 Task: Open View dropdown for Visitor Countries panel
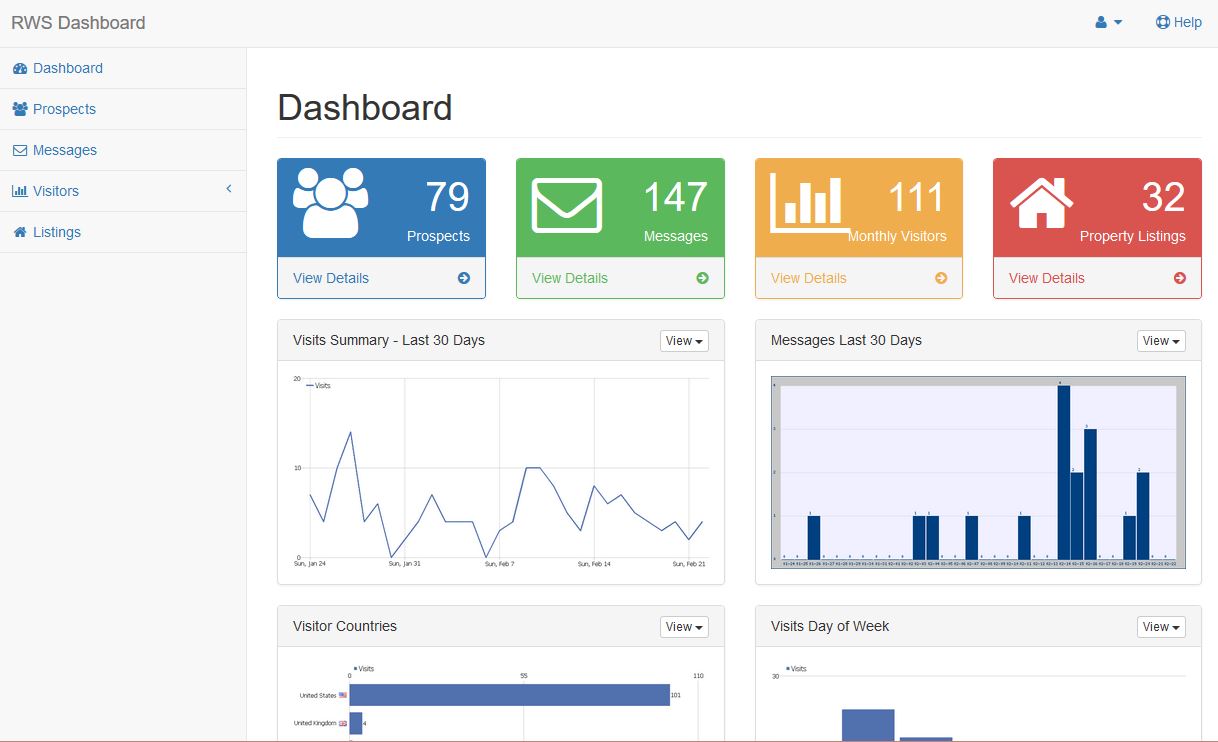click(684, 627)
